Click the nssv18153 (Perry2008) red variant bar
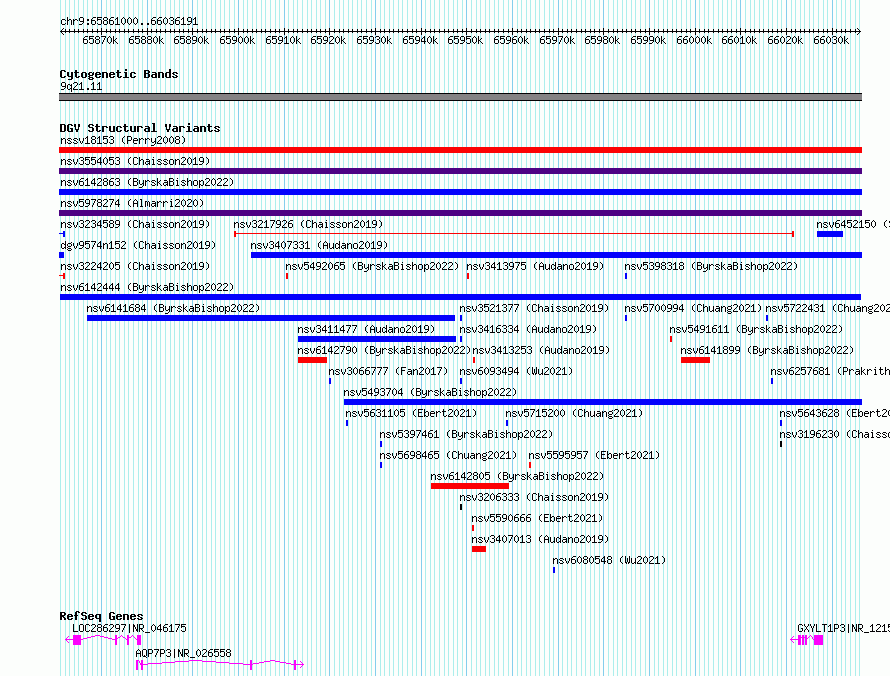The height and width of the screenshot is (676, 890). (460, 150)
